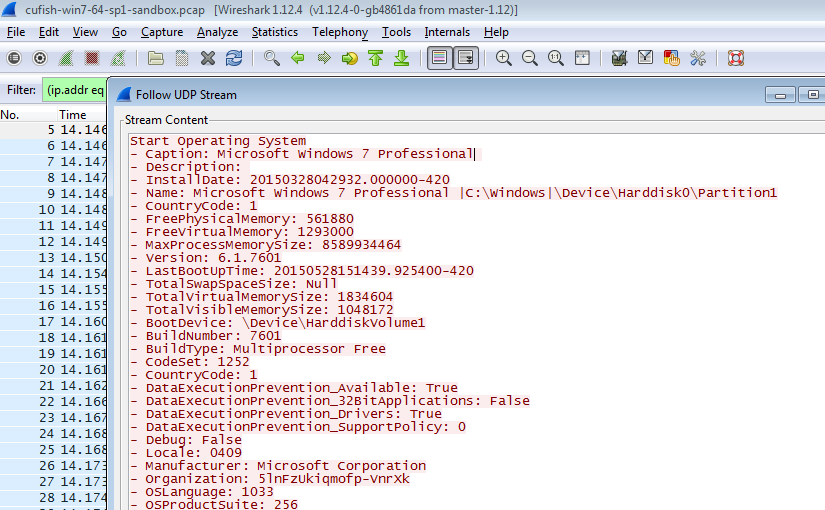825x510 pixels.
Task: Select packet number 5 in packet list
Action: click(x=53, y=129)
